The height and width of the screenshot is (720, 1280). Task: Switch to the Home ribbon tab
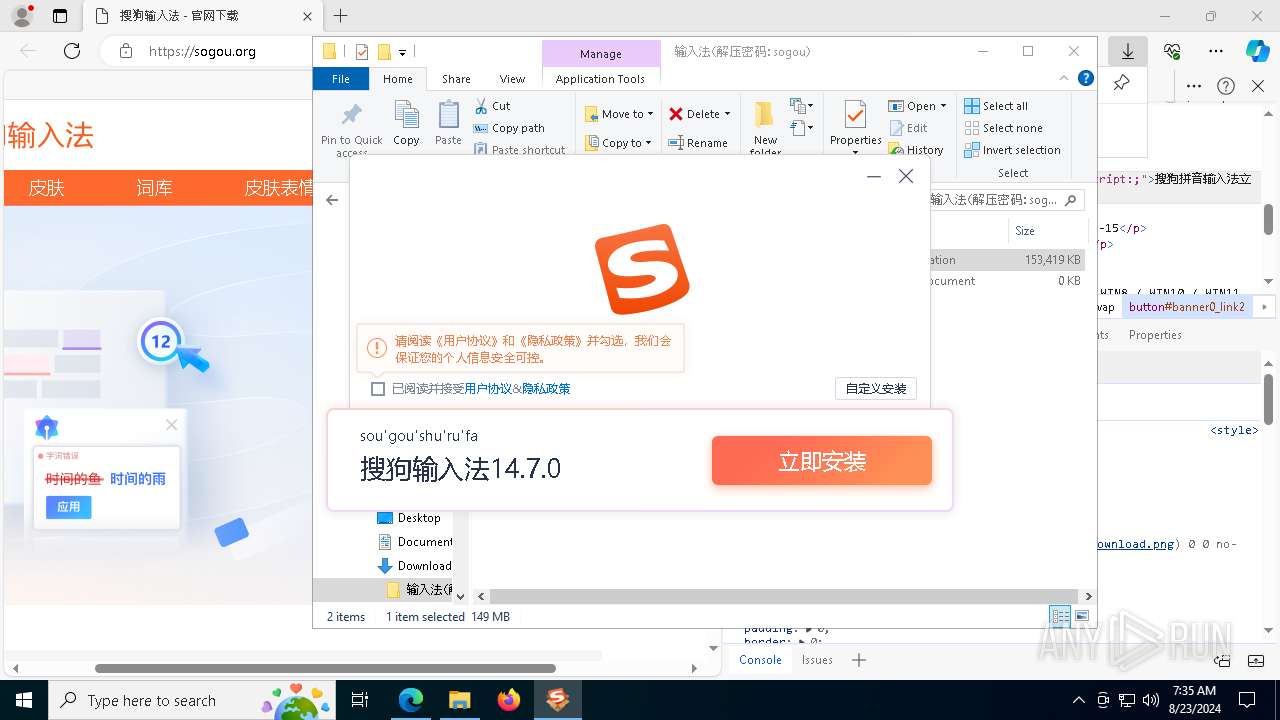[397, 79]
